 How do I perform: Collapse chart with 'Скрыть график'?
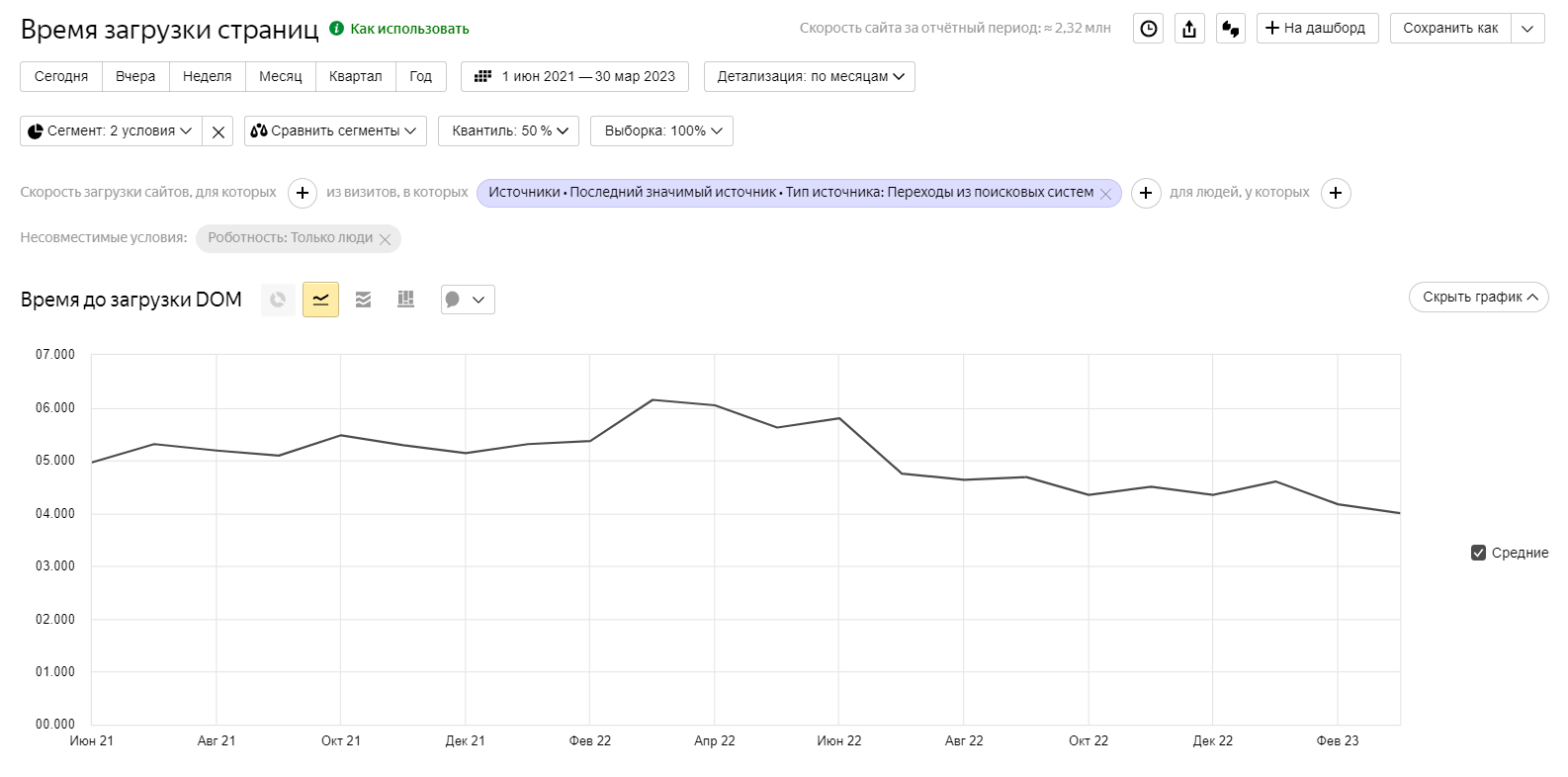(x=1478, y=298)
